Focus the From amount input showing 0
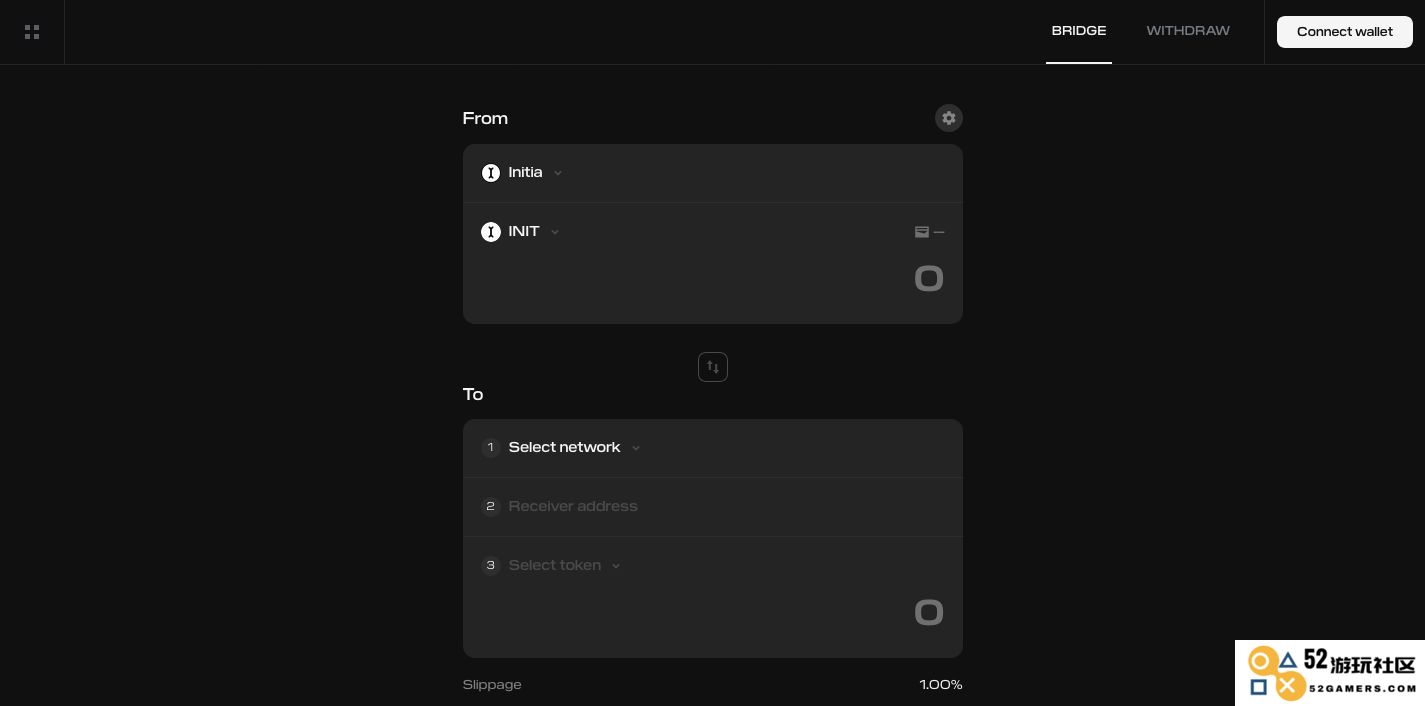This screenshot has width=1425, height=706. 929,278
